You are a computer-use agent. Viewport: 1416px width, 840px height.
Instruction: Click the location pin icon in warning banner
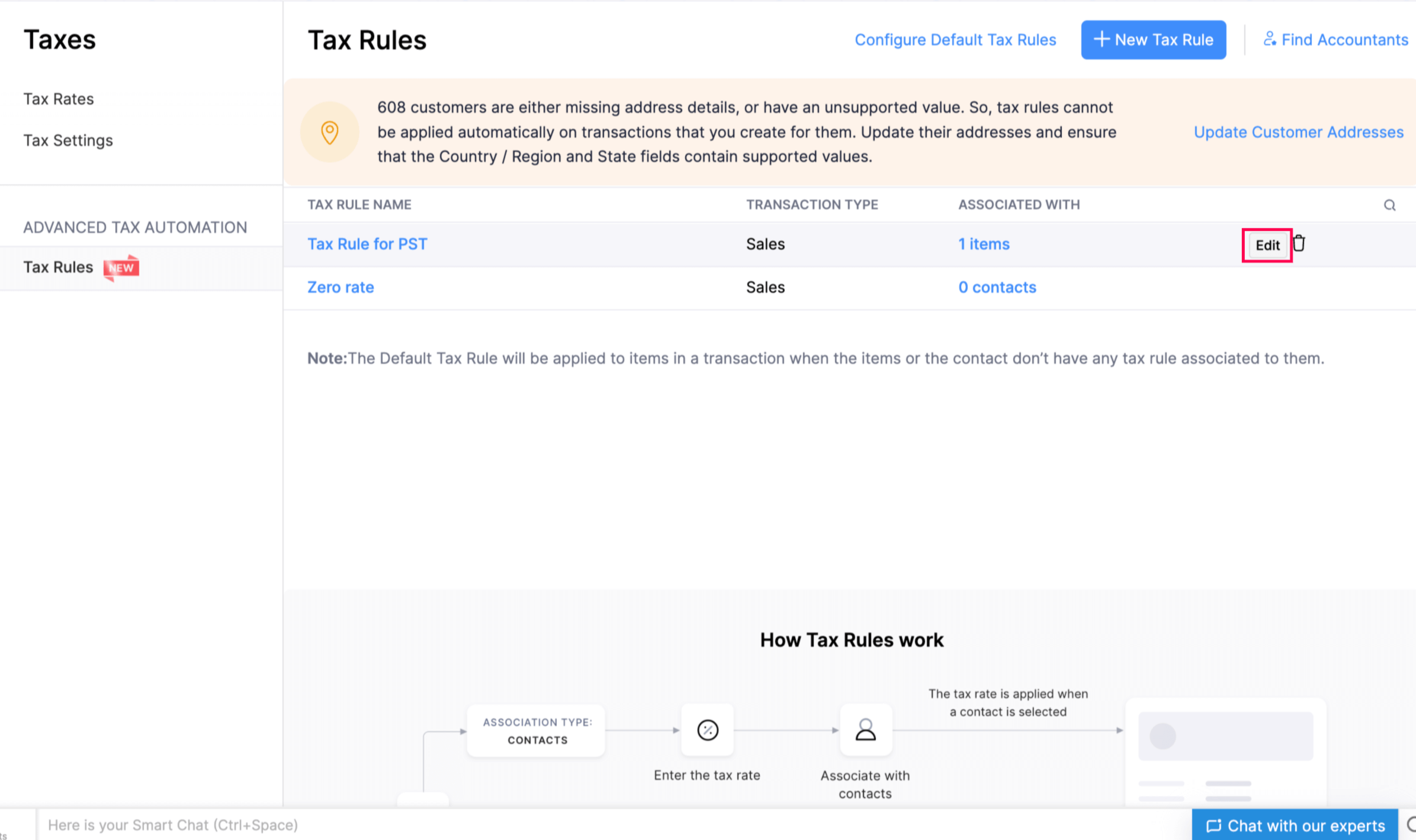click(x=330, y=131)
